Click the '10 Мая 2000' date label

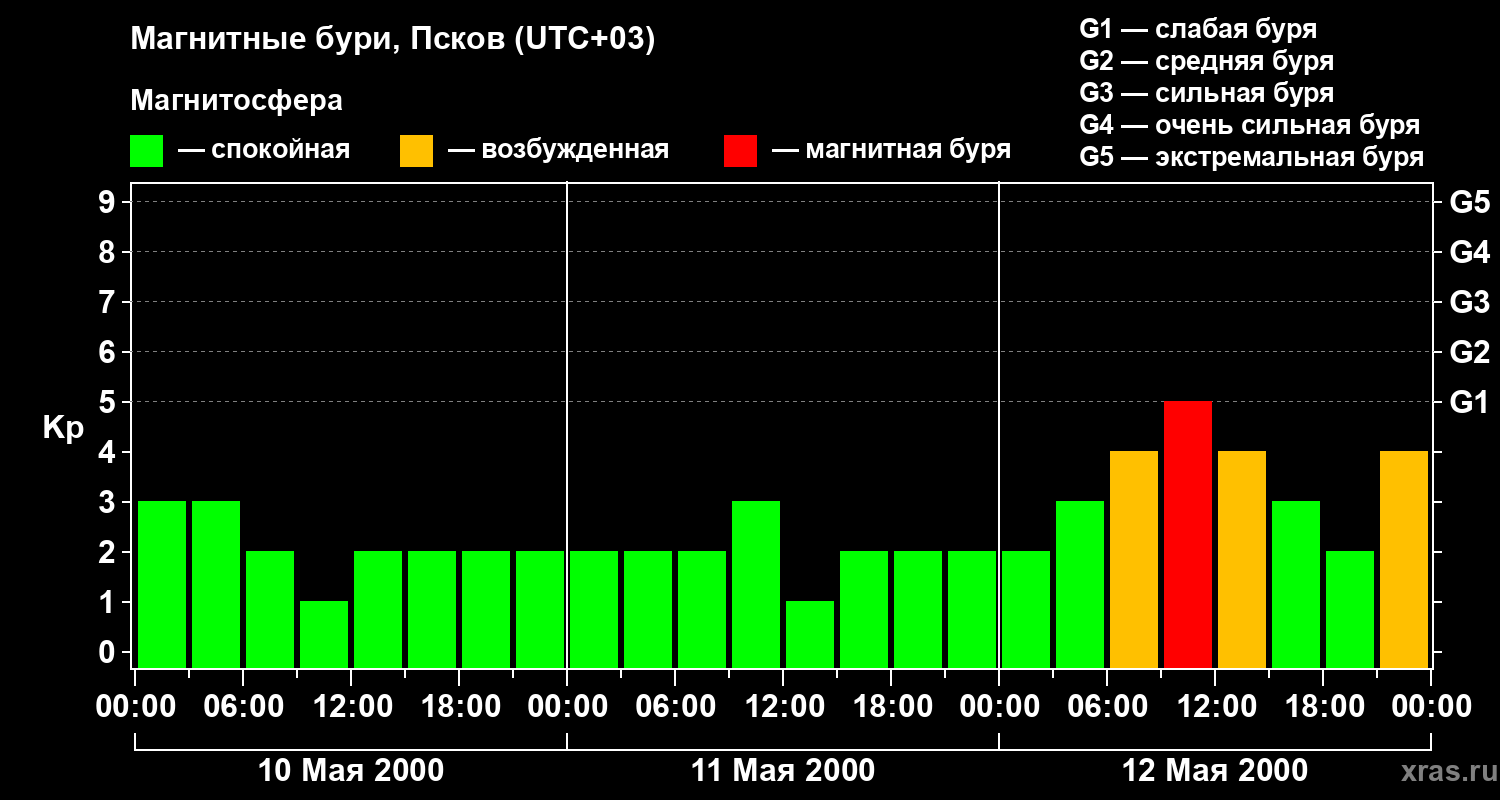(351, 771)
